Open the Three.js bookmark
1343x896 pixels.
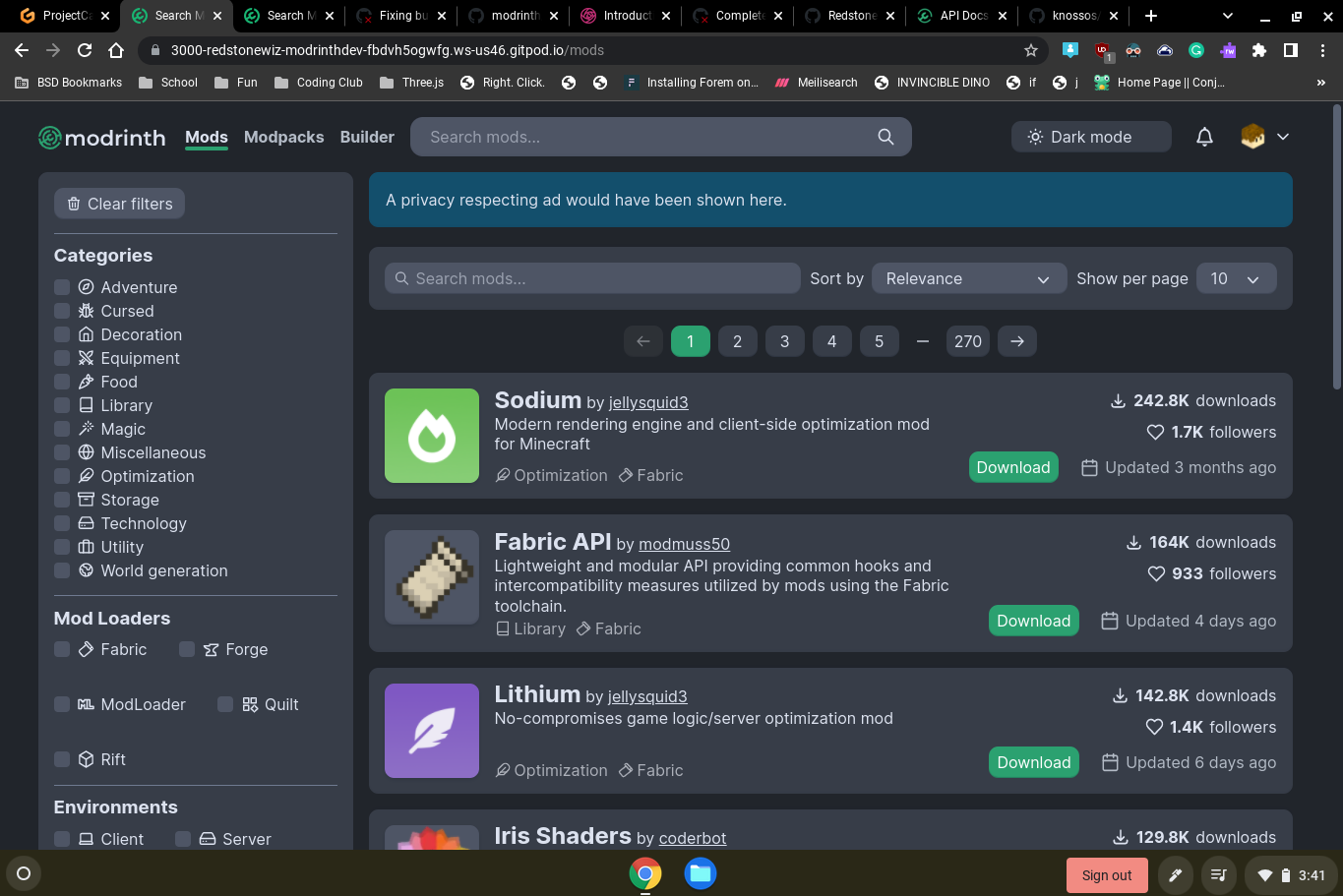pos(411,83)
